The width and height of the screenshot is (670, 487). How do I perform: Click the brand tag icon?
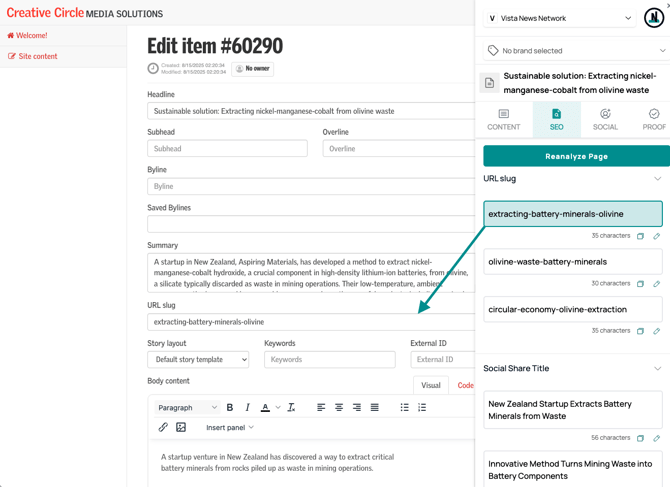click(493, 50)
